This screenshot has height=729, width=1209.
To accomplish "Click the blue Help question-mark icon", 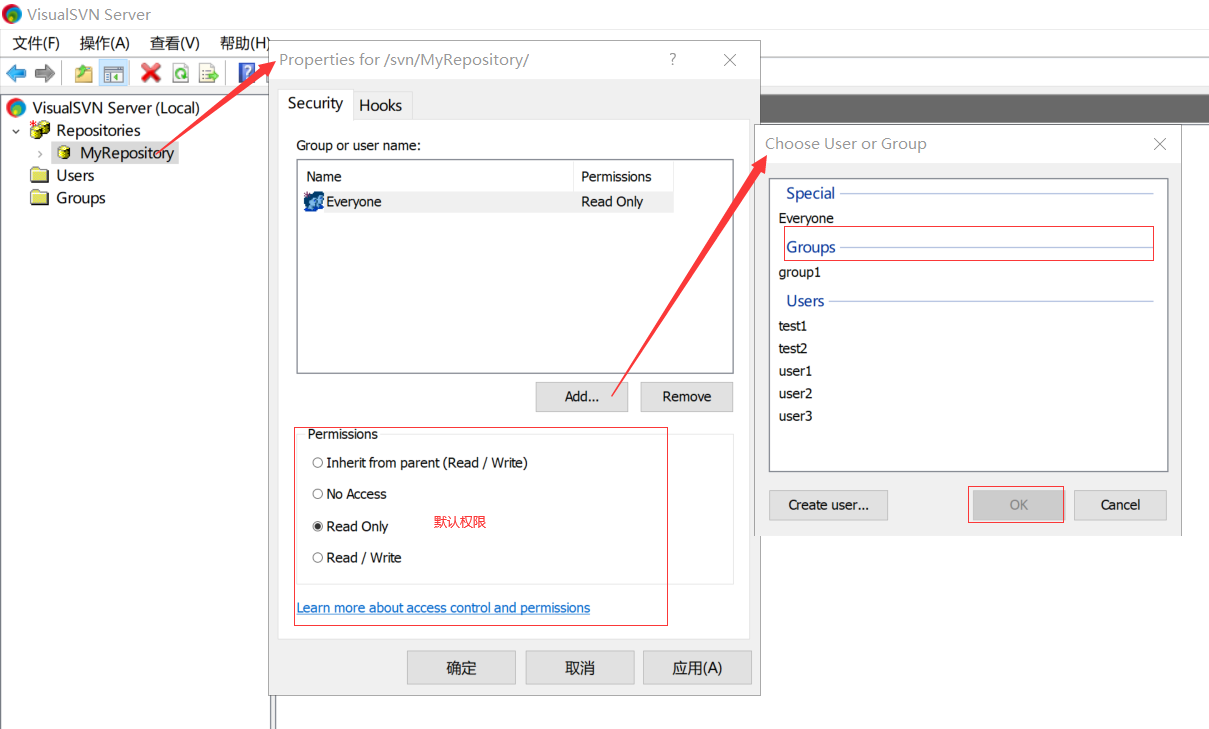I will point(246,73).
